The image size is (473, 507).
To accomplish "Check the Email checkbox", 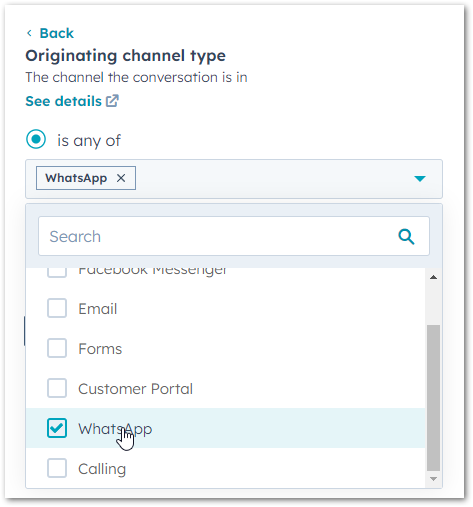I will [x=57, y=308].
